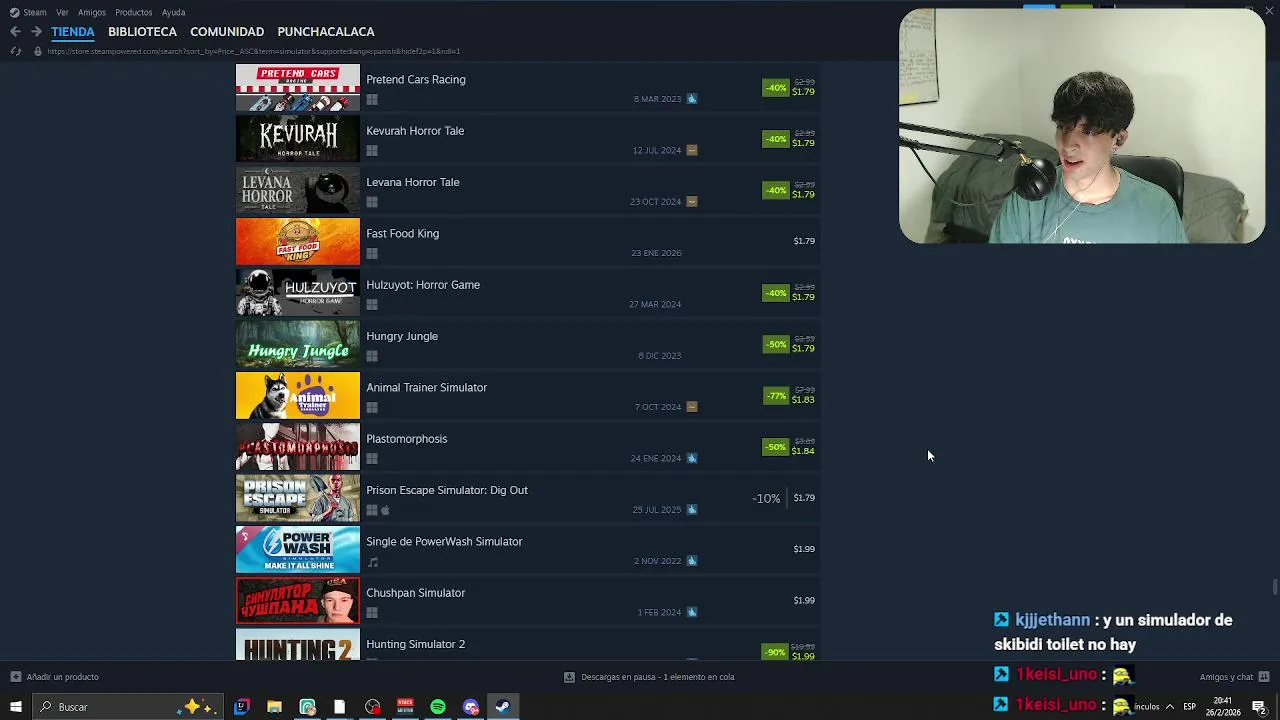Click music note icon under PowerWash Simulator single

pos(372,562)
